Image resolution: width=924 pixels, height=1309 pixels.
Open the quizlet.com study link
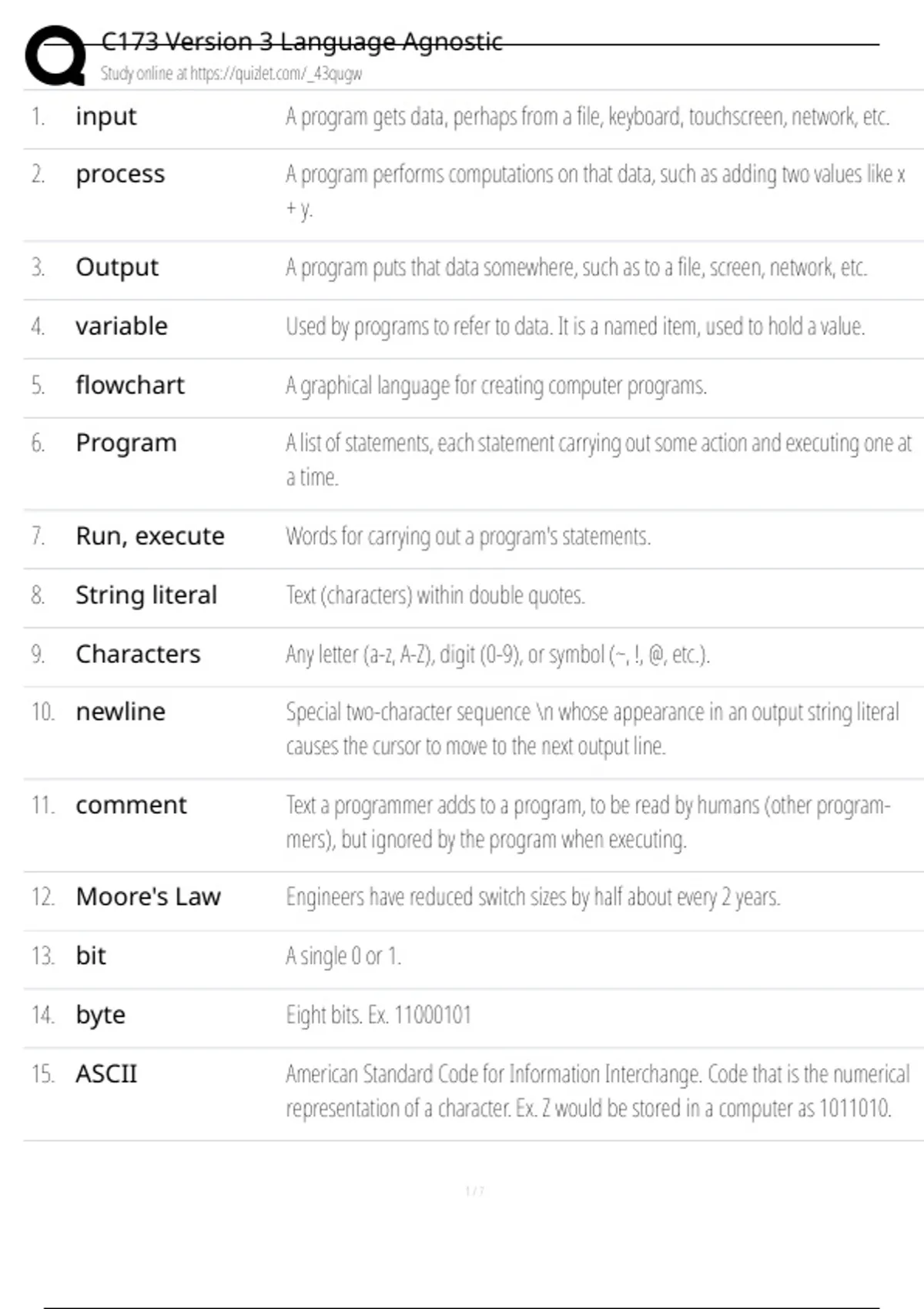coord(231,74)
